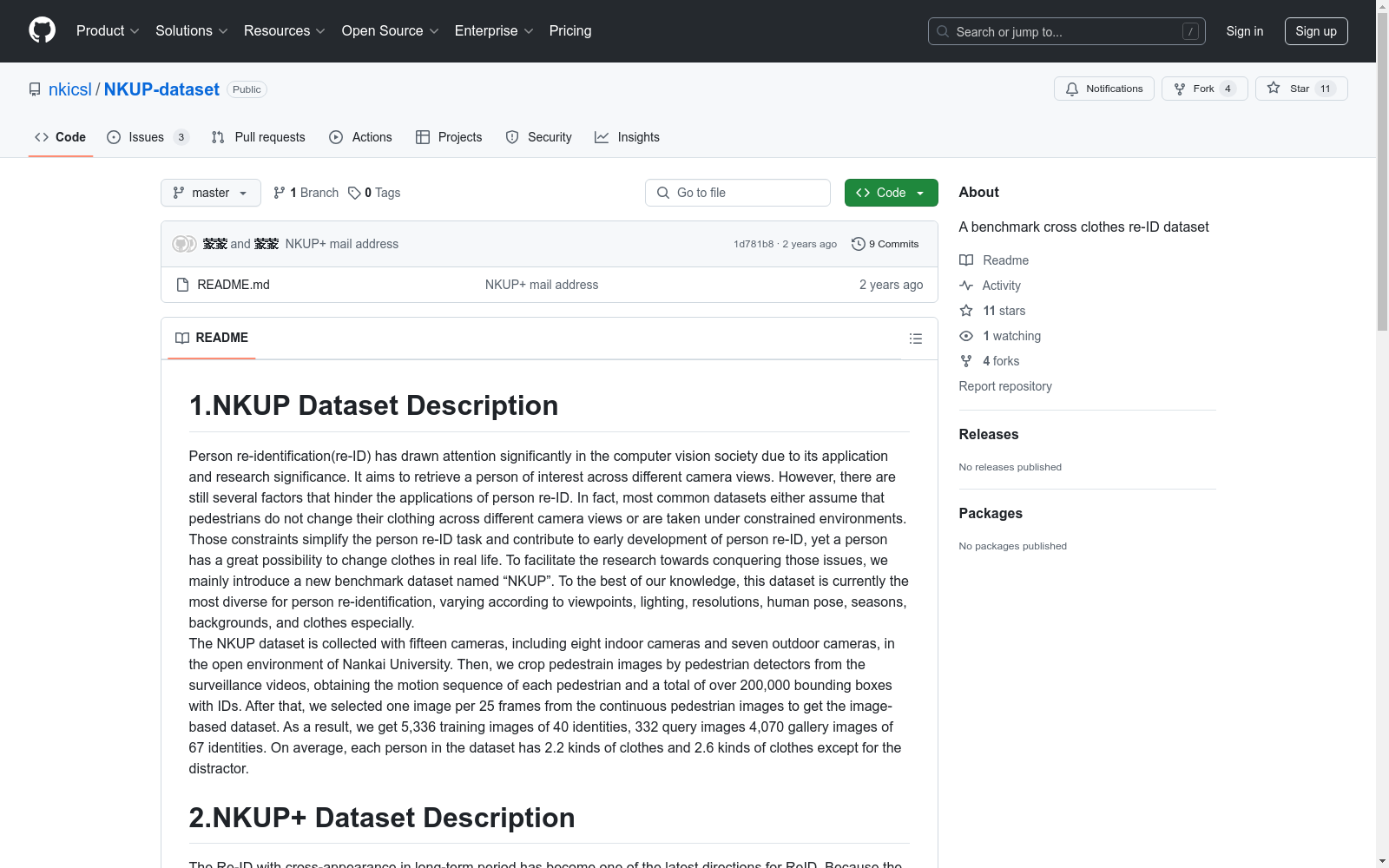View the 4 forks link
Viewport: 1389px width, 868px height.
click(1001, 361)
